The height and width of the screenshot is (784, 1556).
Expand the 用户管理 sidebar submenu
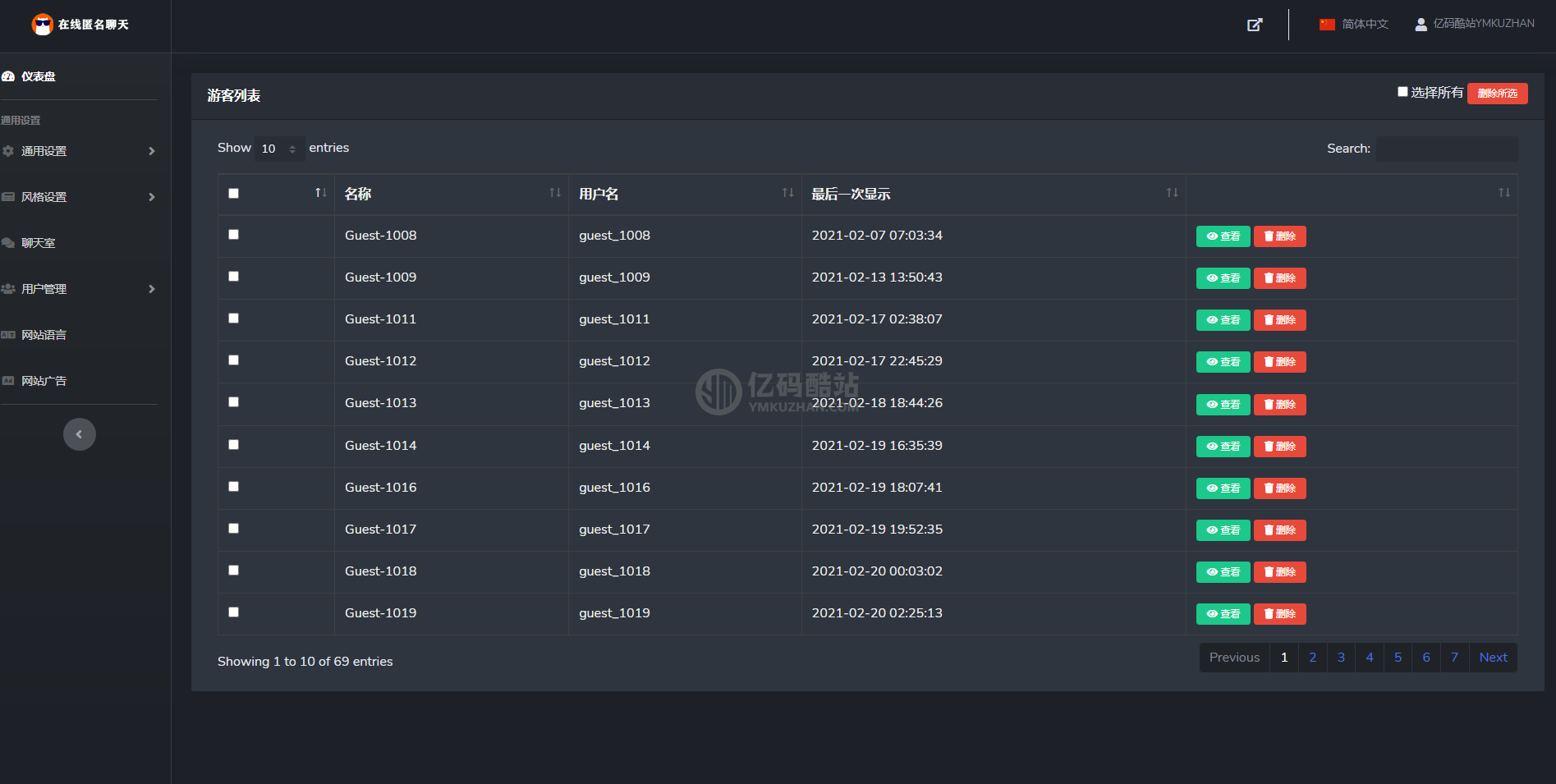click(x=79, y=289)
